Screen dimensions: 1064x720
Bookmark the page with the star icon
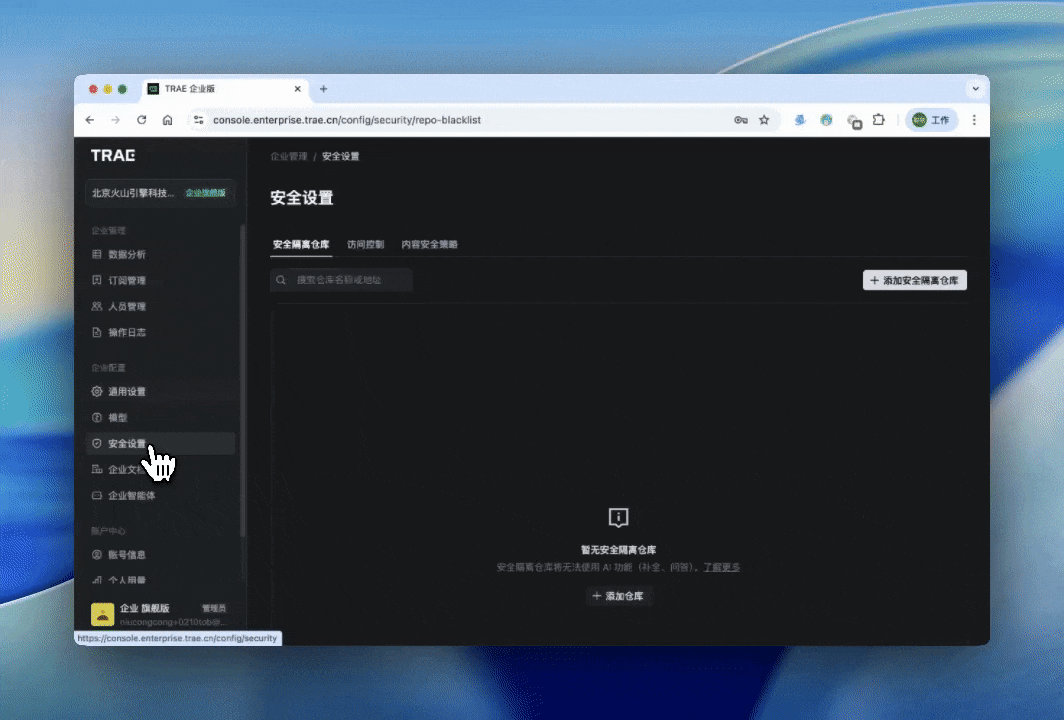[764, 120]
